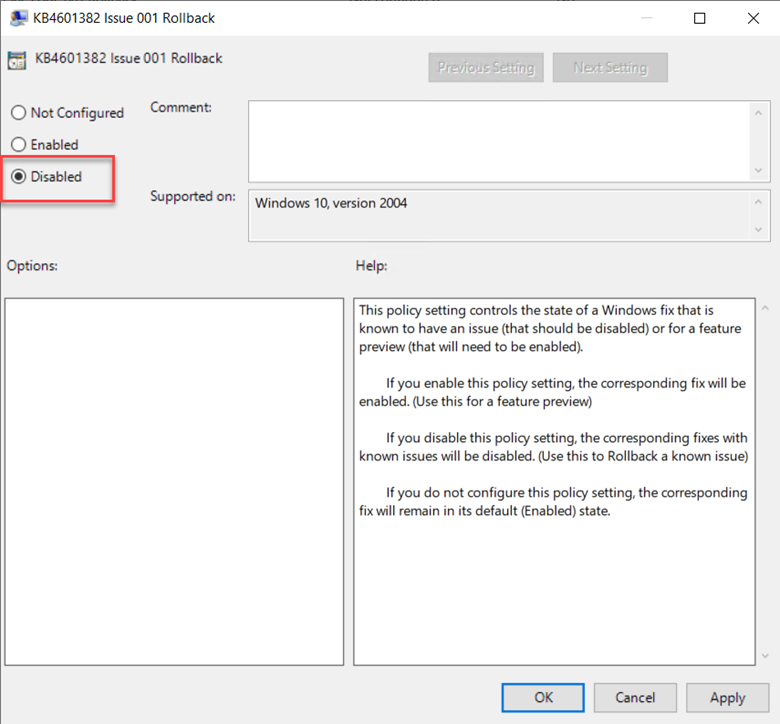780x724 pixels.
Task: Click the 'If you enable this policy setting' paragraph
Action: click(x=552, y=392)
